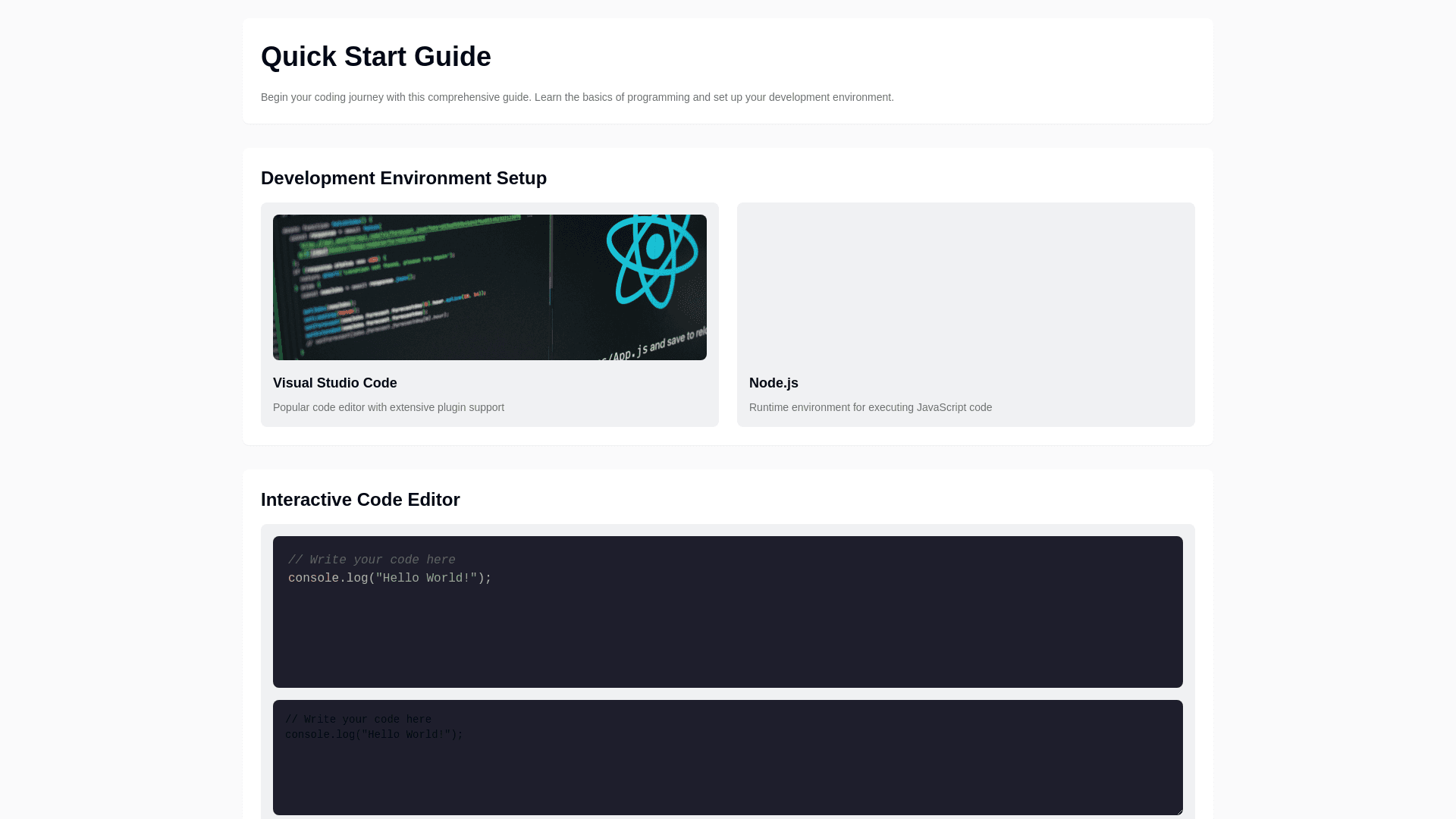Click the Quick Start Guide heading
Viewport: 1456px width, 819px height.
pyautogui.click(x=375, y=57)
